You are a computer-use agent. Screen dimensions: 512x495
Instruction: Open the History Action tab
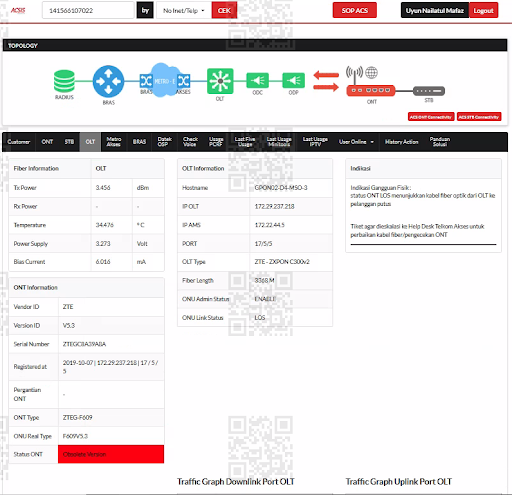pos(401,142)
